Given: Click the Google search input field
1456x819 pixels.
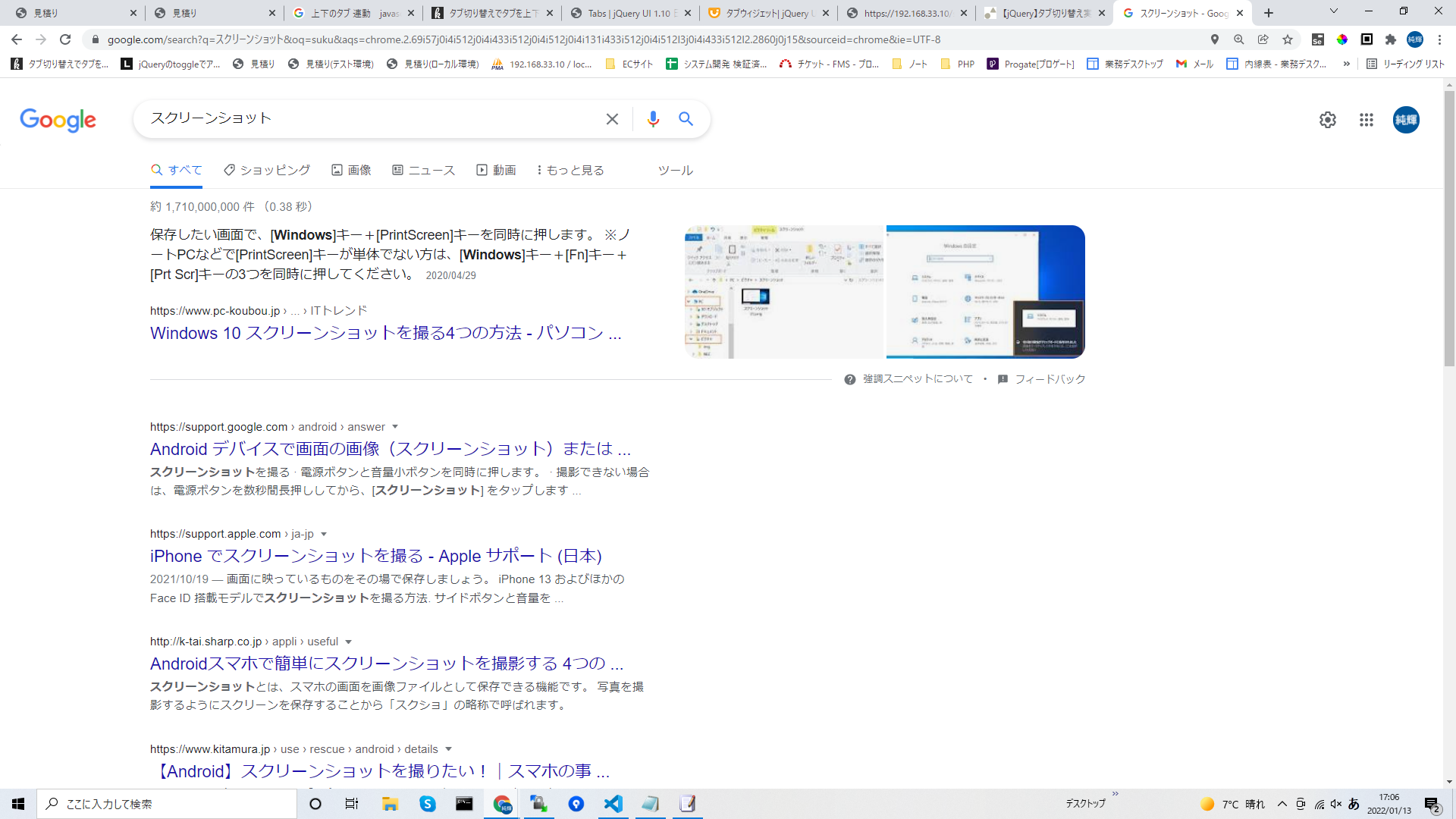Looking at the screenshot, I should click(372, 118).
